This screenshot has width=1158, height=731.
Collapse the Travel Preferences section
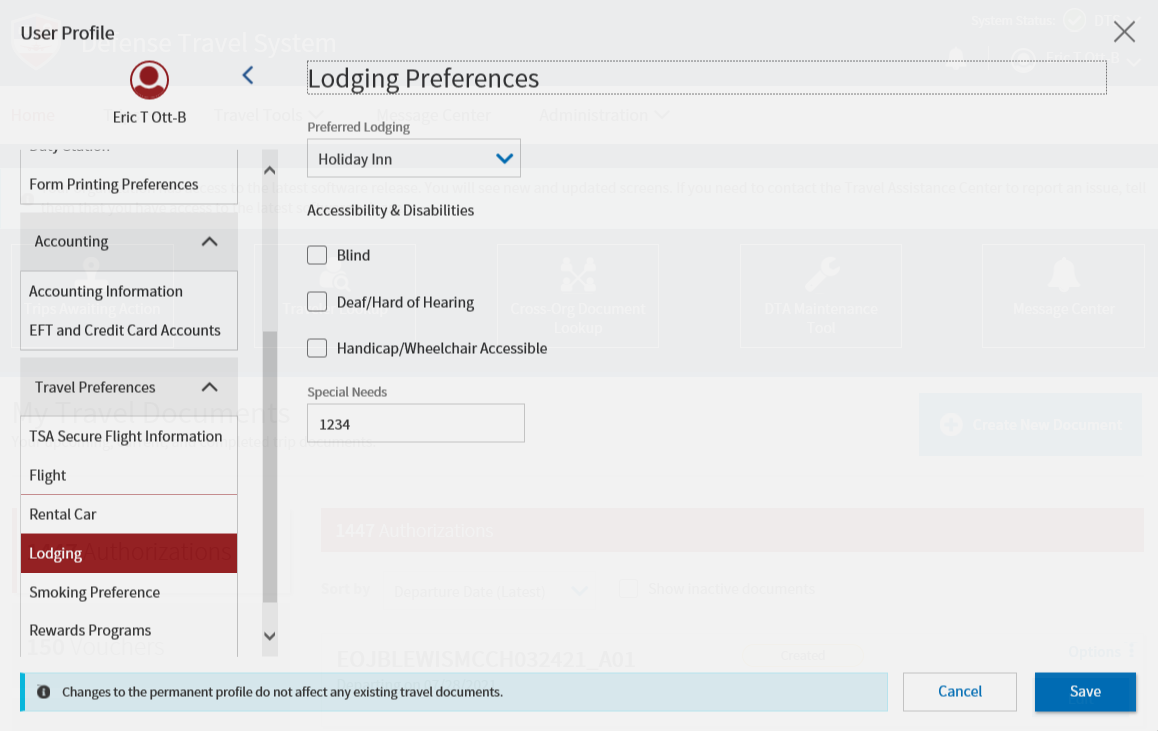(209, 387)
